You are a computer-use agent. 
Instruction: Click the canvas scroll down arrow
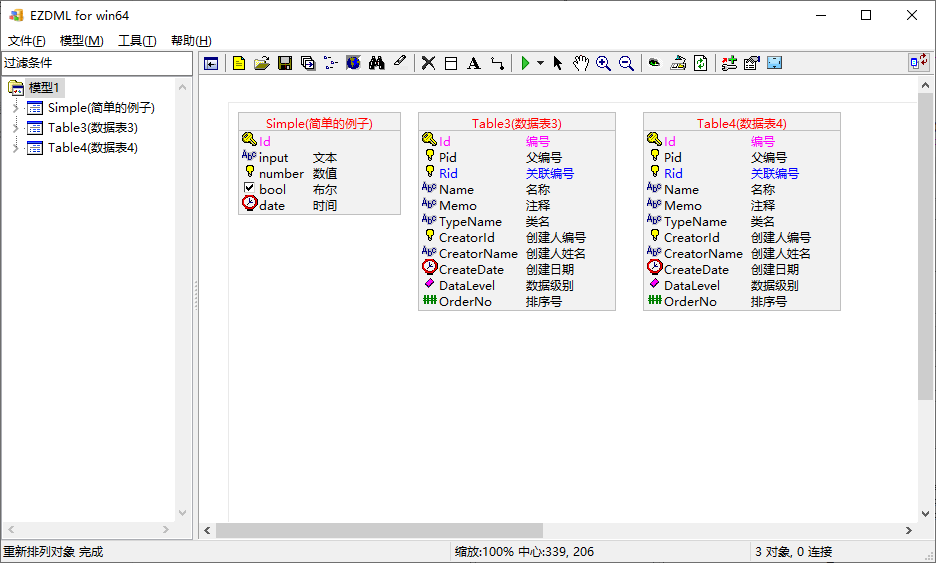coord(925,514)
